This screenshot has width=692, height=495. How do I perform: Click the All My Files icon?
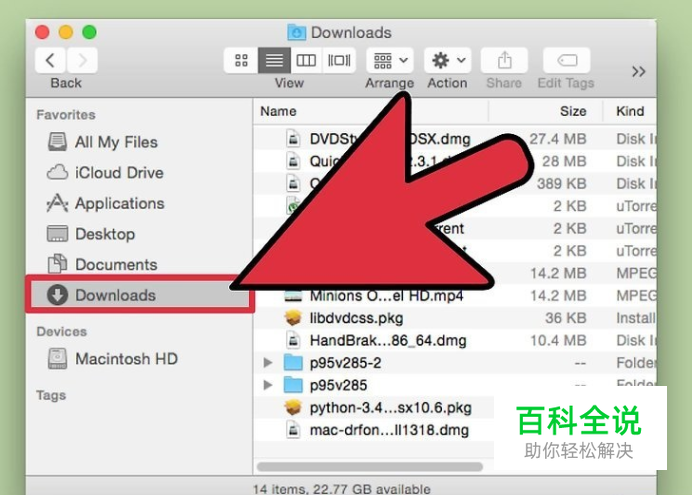coord(57,142)
